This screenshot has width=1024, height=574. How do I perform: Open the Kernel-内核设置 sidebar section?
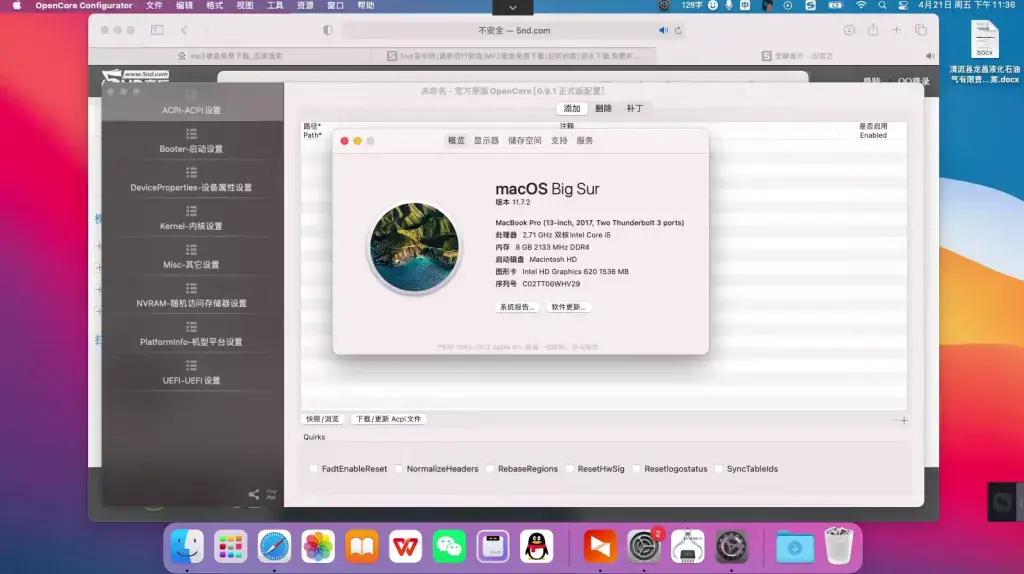(x=191, y=218)
